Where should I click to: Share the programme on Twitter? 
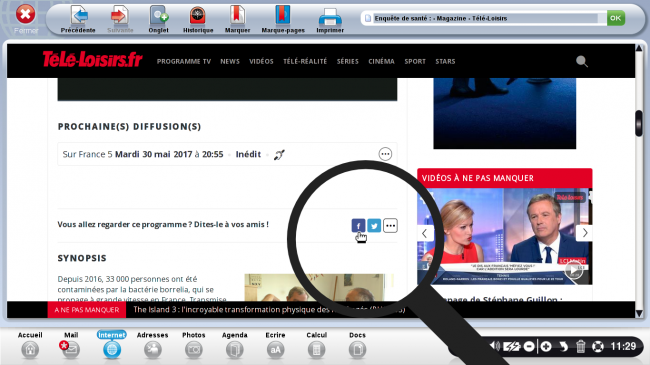(x=374, y=226)
